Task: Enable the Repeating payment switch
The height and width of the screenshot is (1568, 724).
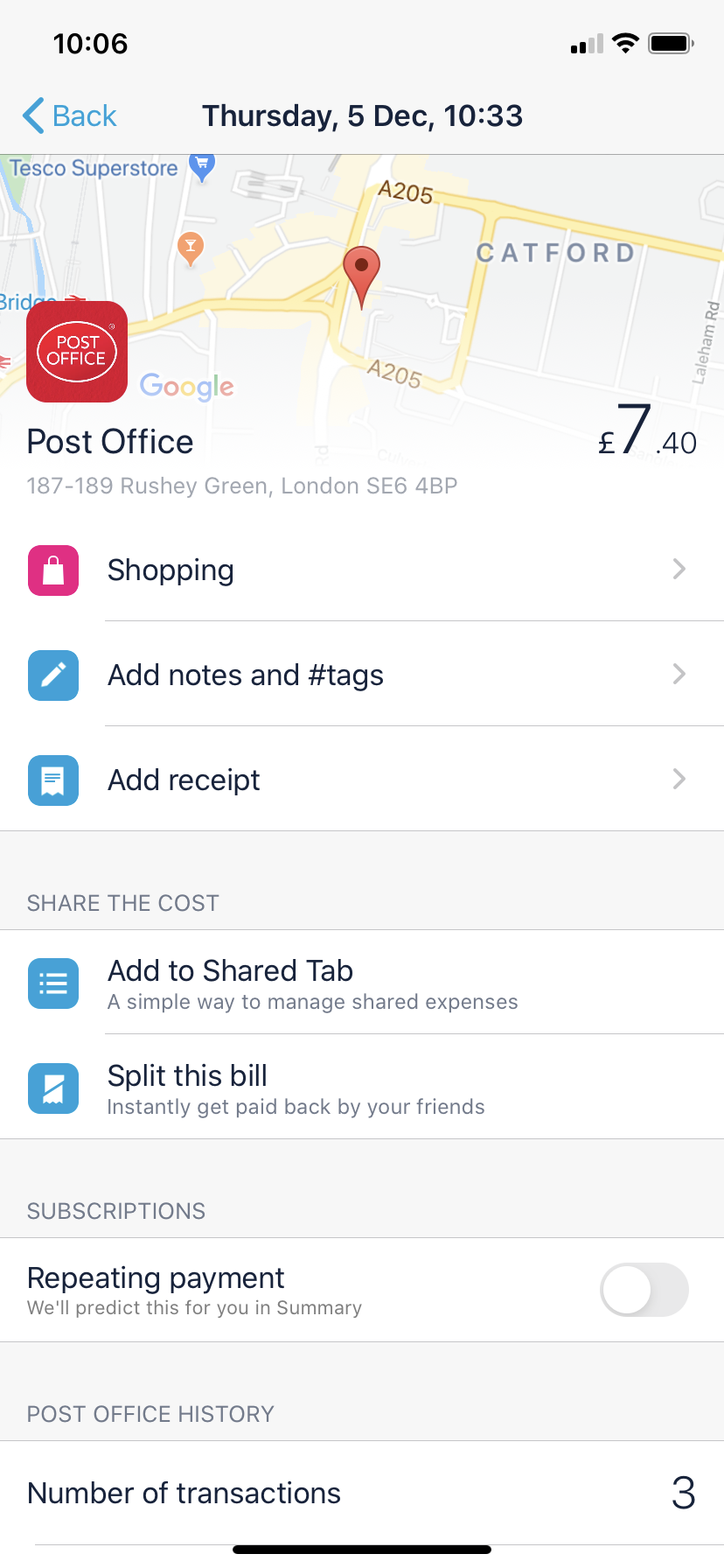Action: coord(644,1290)
